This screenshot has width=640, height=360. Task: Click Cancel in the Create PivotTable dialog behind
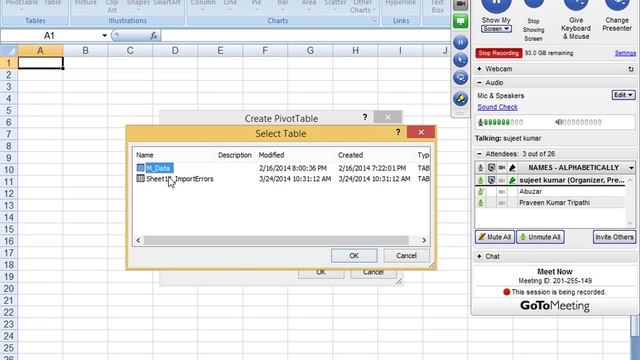coord(373,273)
